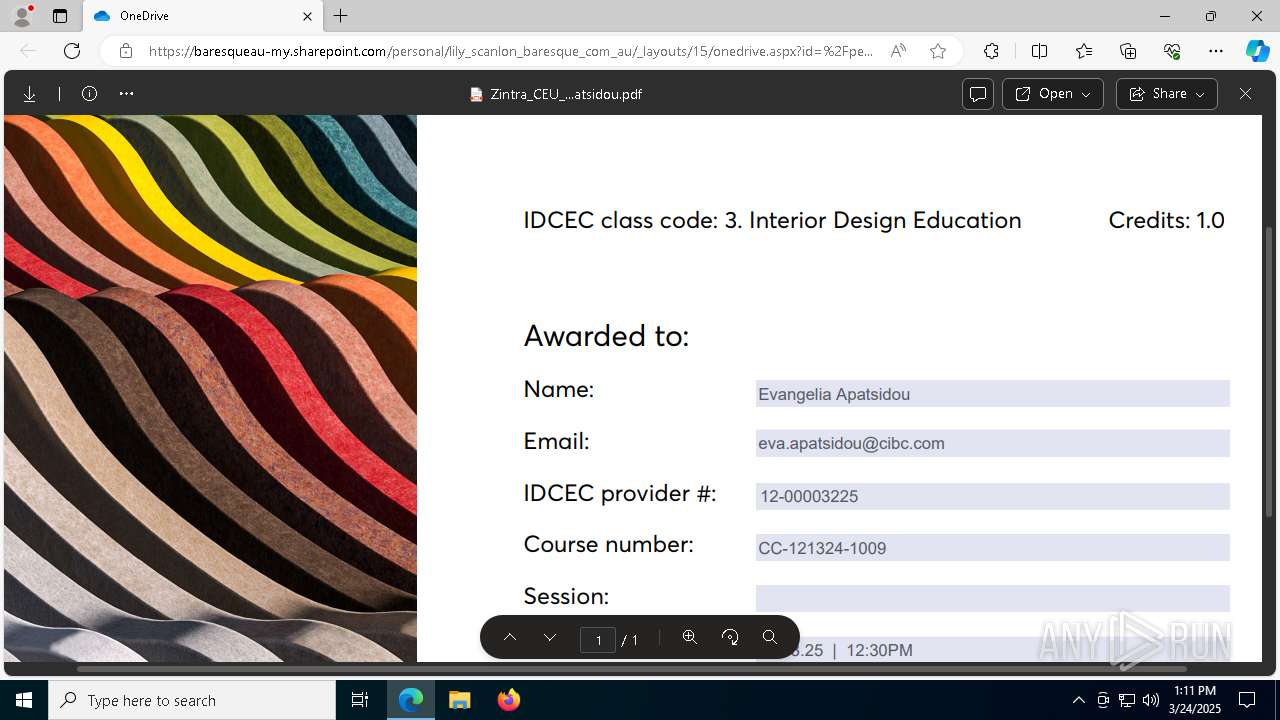Click the page number box
This screenshot has width=1280, height=720.
598,639
